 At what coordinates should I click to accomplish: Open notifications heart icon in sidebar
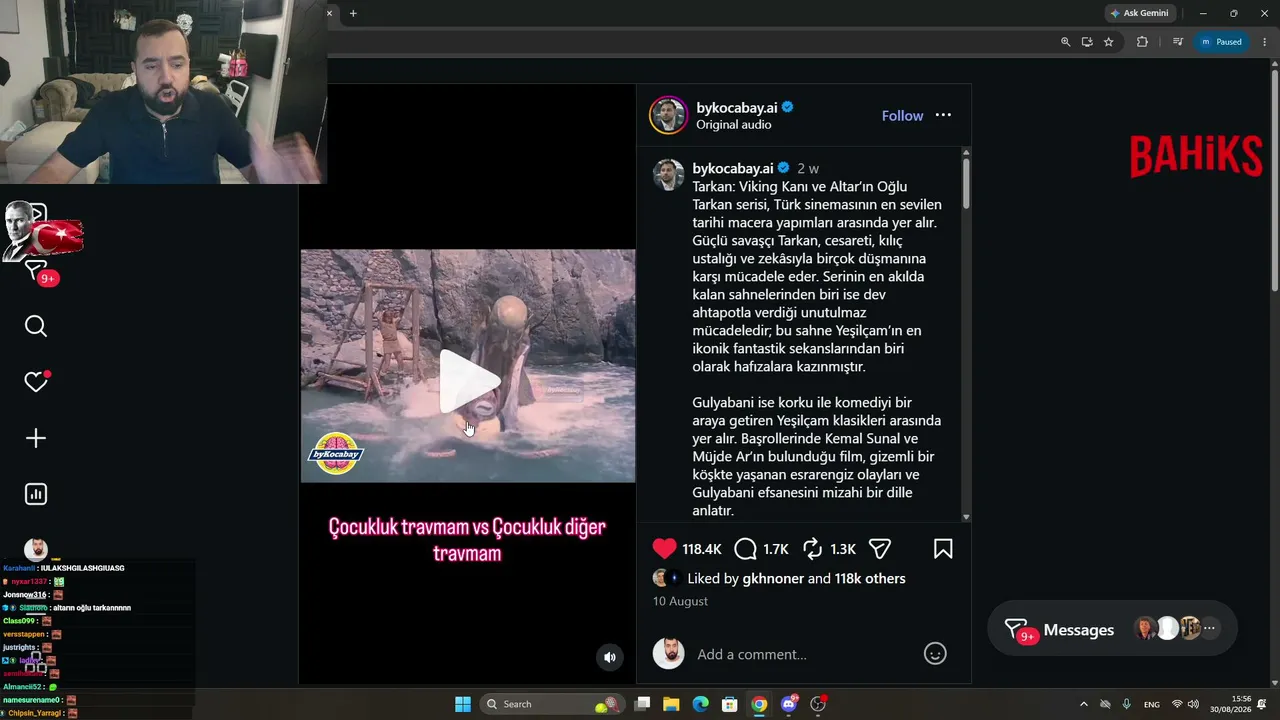click(36, 382)
